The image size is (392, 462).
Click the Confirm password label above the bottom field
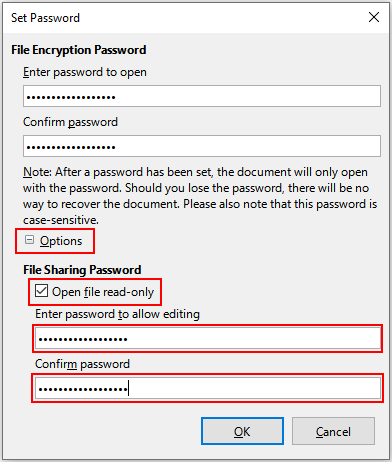pos(82,364)
